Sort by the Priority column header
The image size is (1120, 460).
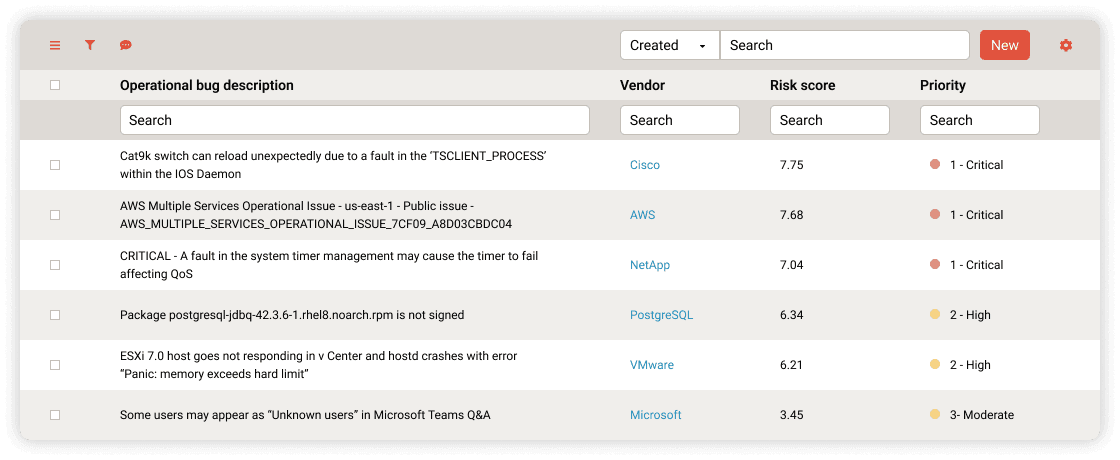tap(943, 85)
